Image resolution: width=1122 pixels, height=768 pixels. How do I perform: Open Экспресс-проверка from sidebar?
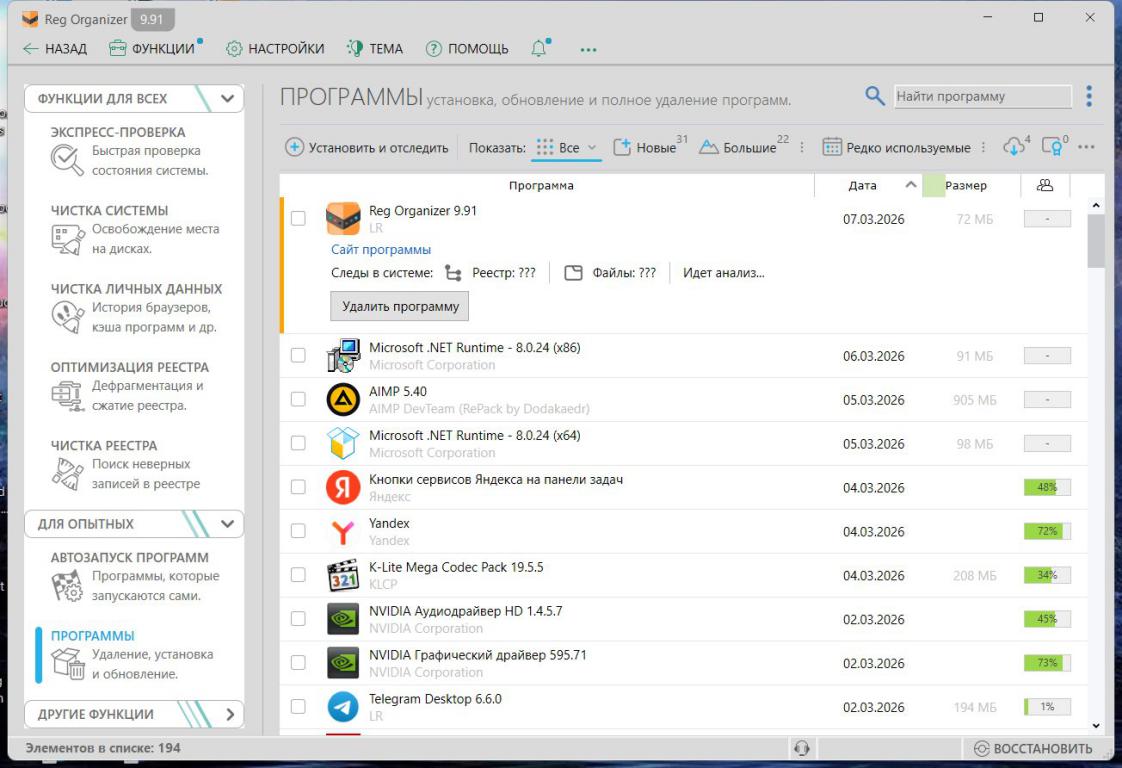118,132
